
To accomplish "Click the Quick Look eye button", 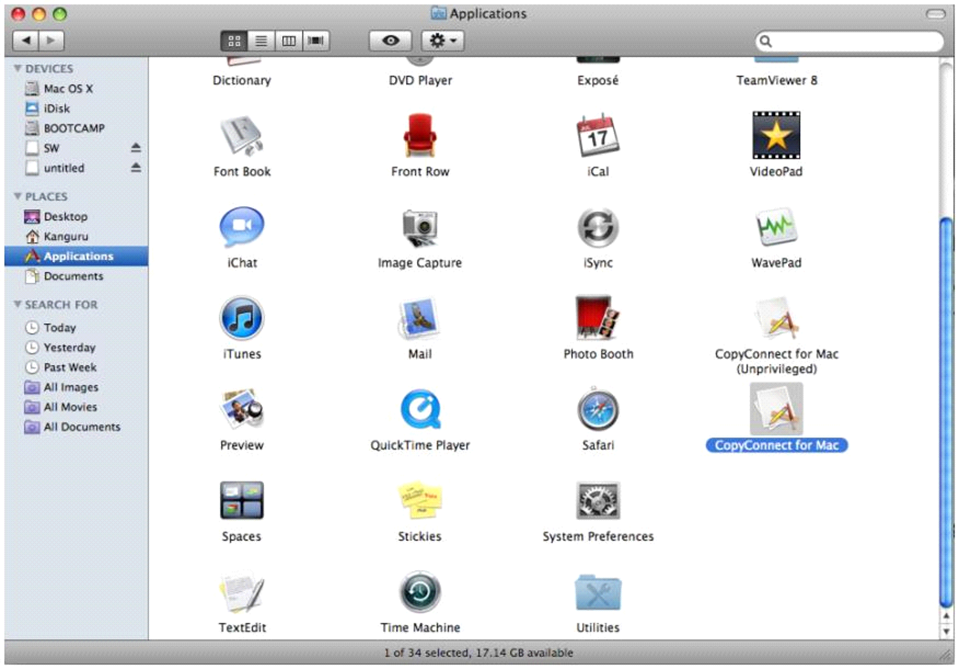I will 391,41.
